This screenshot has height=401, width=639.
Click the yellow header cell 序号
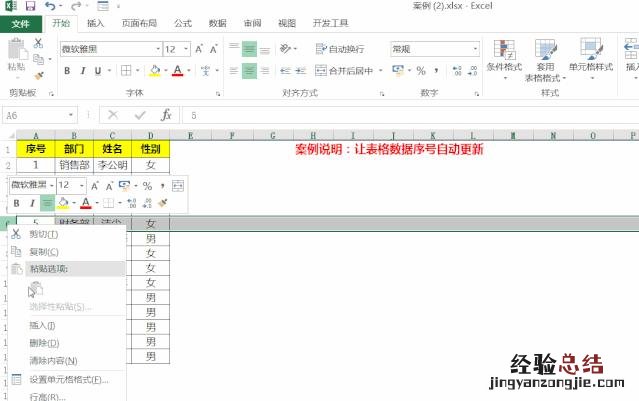[35, 149]
